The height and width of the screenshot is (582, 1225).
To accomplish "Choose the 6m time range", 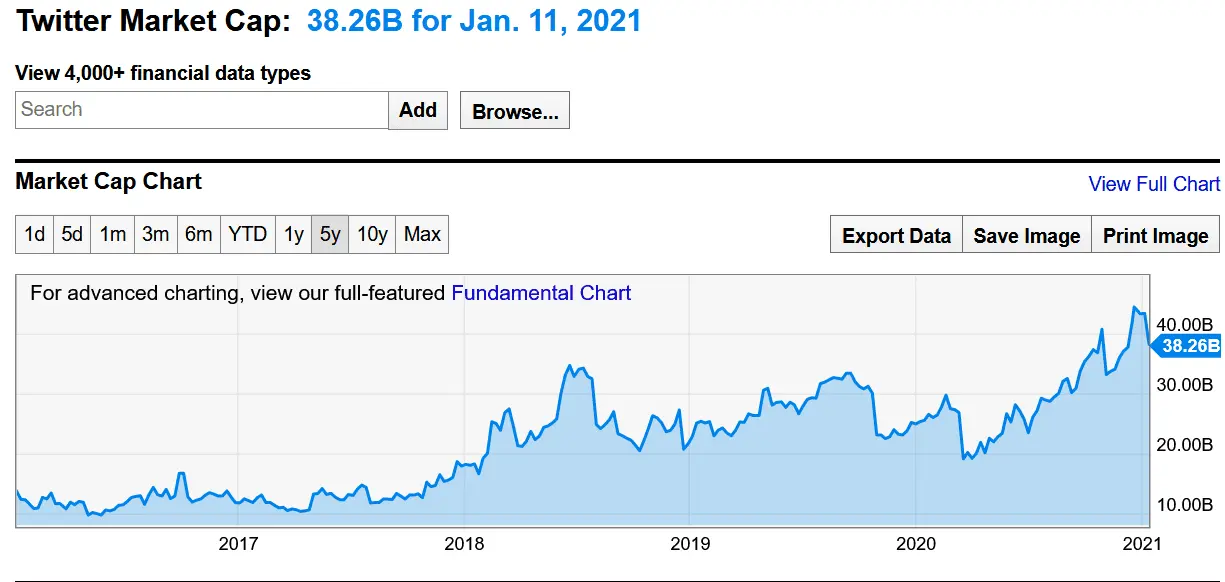I will pyautogui.click(x=198, y=234).
